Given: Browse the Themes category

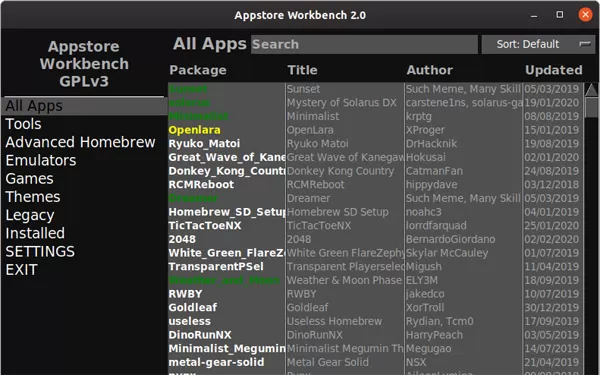Looking at the screenshot, I should pyautogui.click(x=33, y=197).
